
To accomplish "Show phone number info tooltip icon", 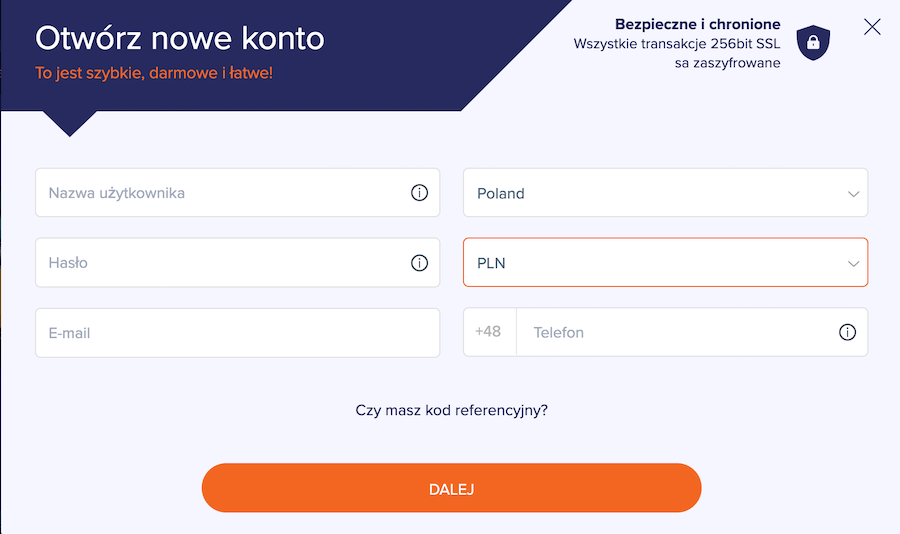I will tap(847, 332).
